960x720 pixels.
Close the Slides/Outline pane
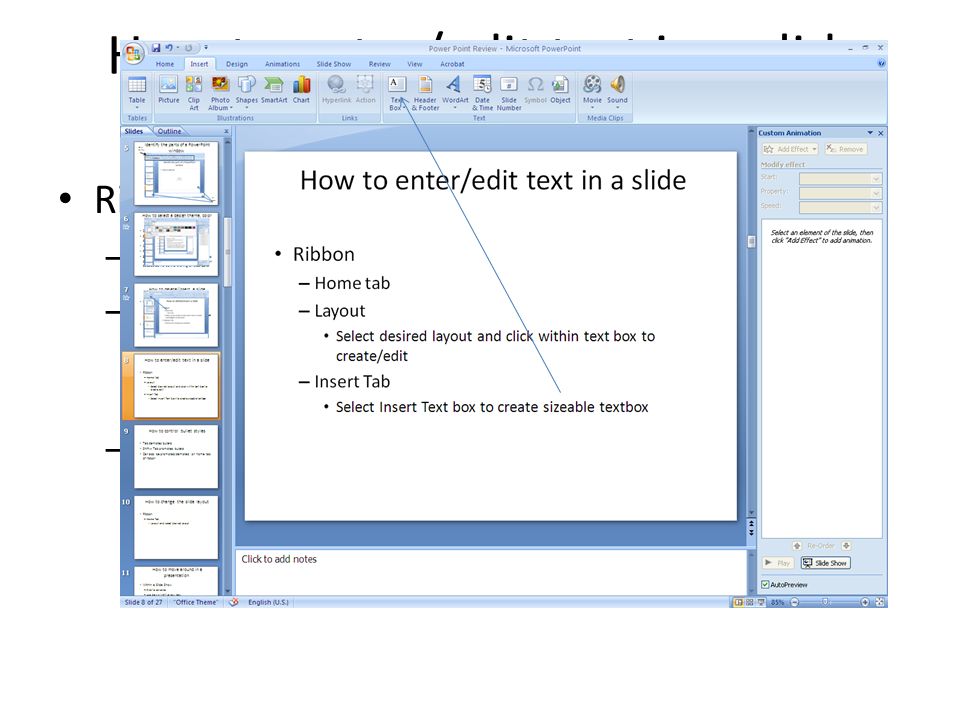click(226, 131)
